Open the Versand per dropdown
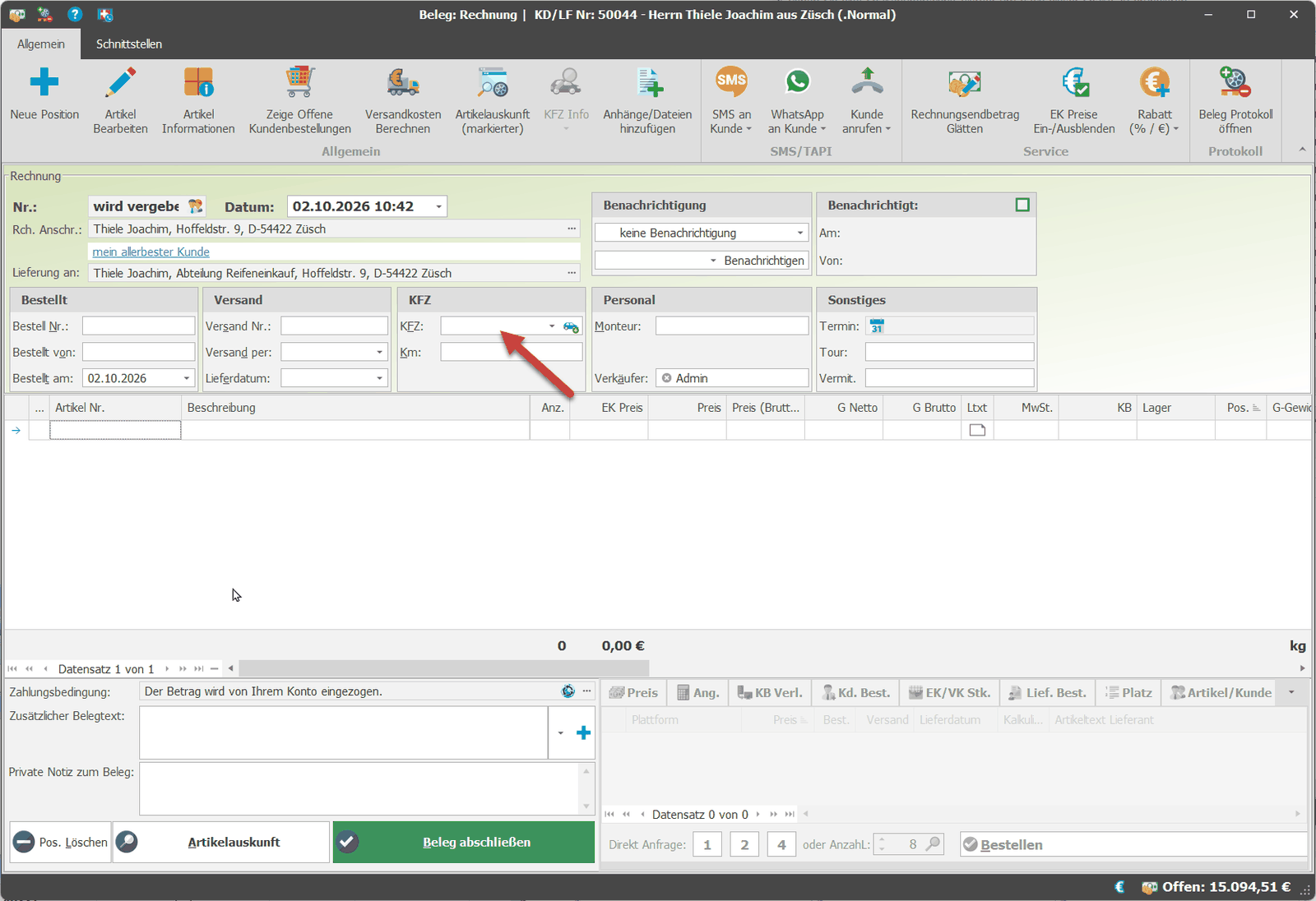The width and height of the screenshot is (1316, 901). click(x=379, y=352)
